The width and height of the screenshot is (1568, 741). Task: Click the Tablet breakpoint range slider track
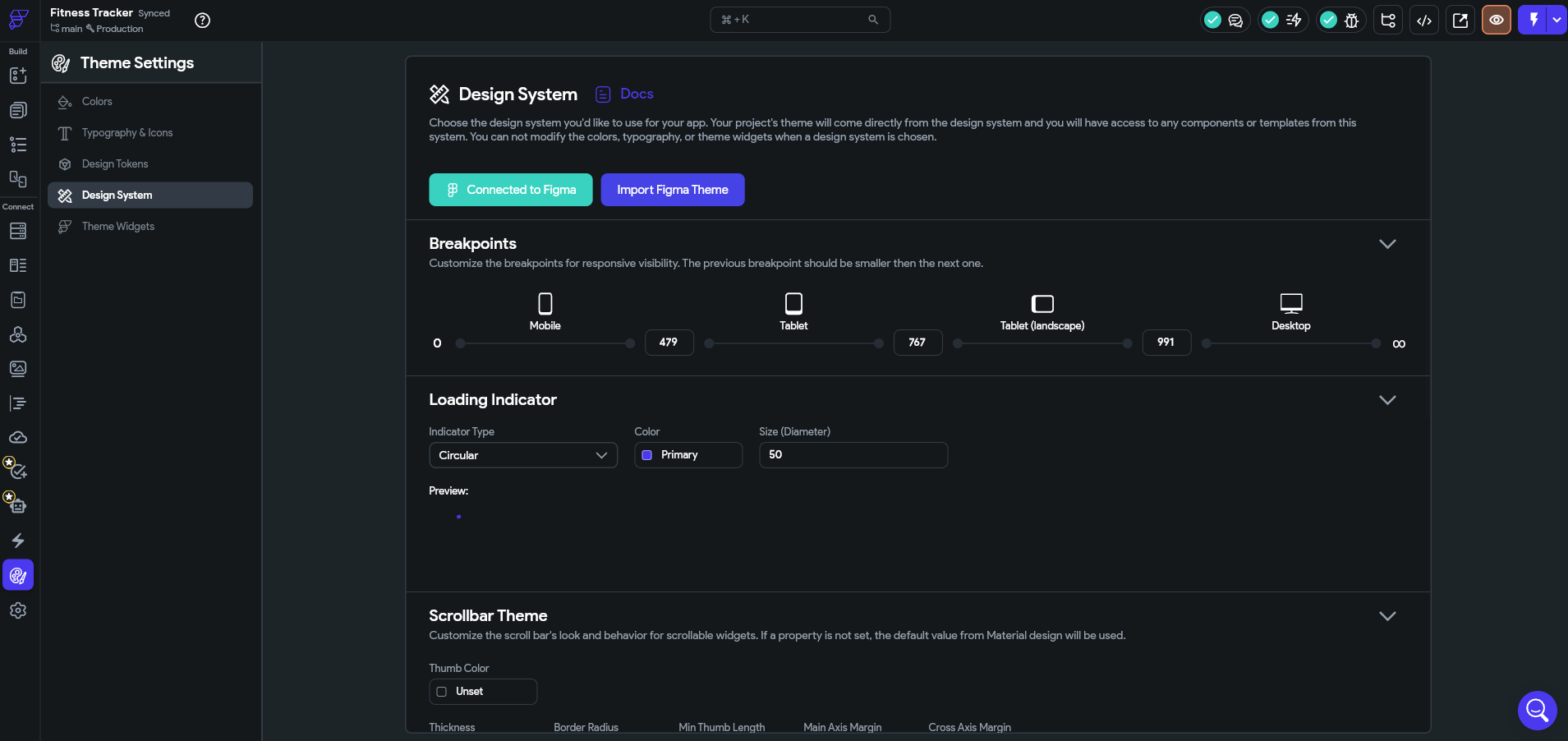point(793,343)
